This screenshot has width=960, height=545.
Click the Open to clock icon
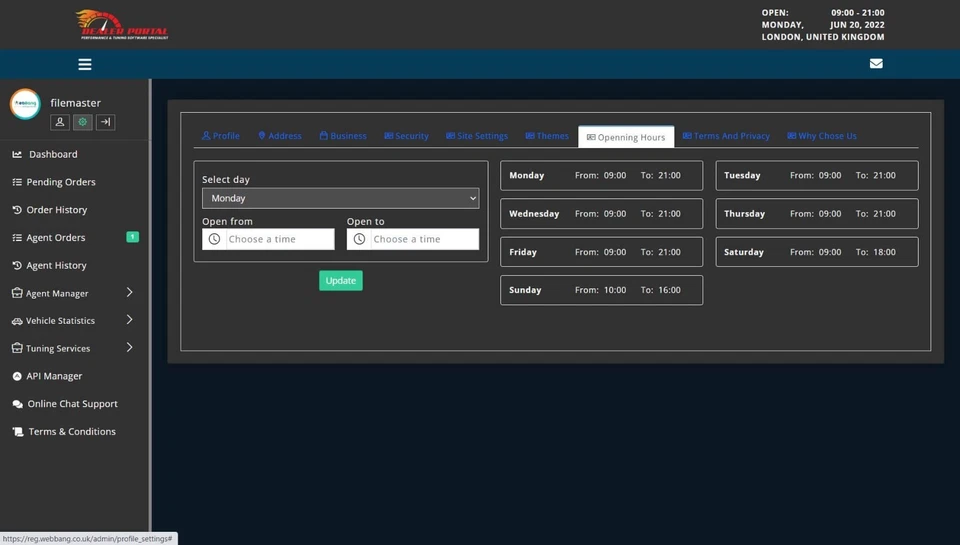359,239
